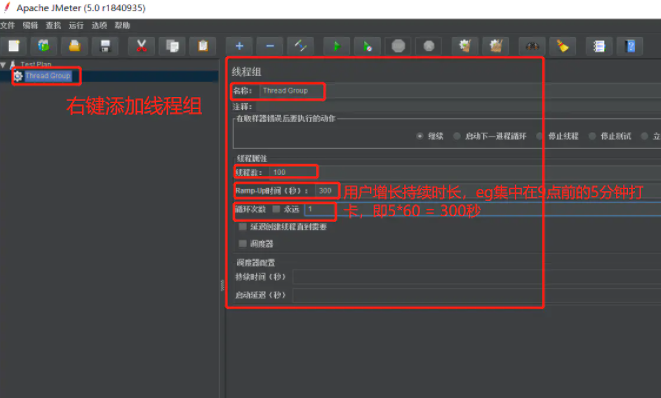Open the 查找 menu
The image size is (661, 398).
53,25
